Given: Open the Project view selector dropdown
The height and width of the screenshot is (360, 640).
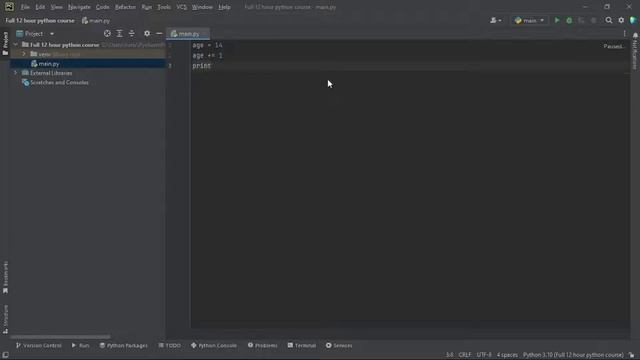Looking at the screenshot, I should click(x=35, y=33).
